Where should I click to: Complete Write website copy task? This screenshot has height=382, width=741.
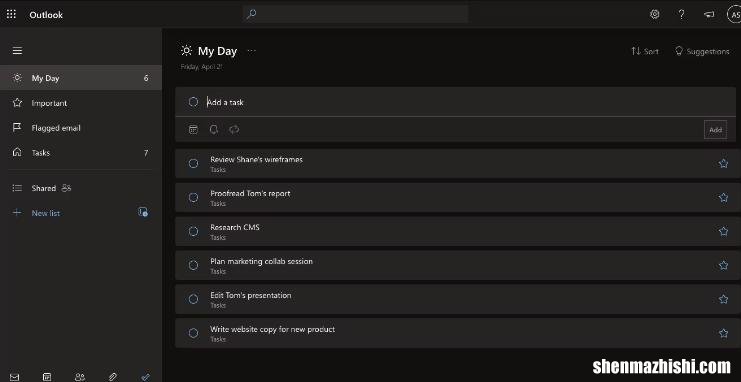click(x=193, y=333)
